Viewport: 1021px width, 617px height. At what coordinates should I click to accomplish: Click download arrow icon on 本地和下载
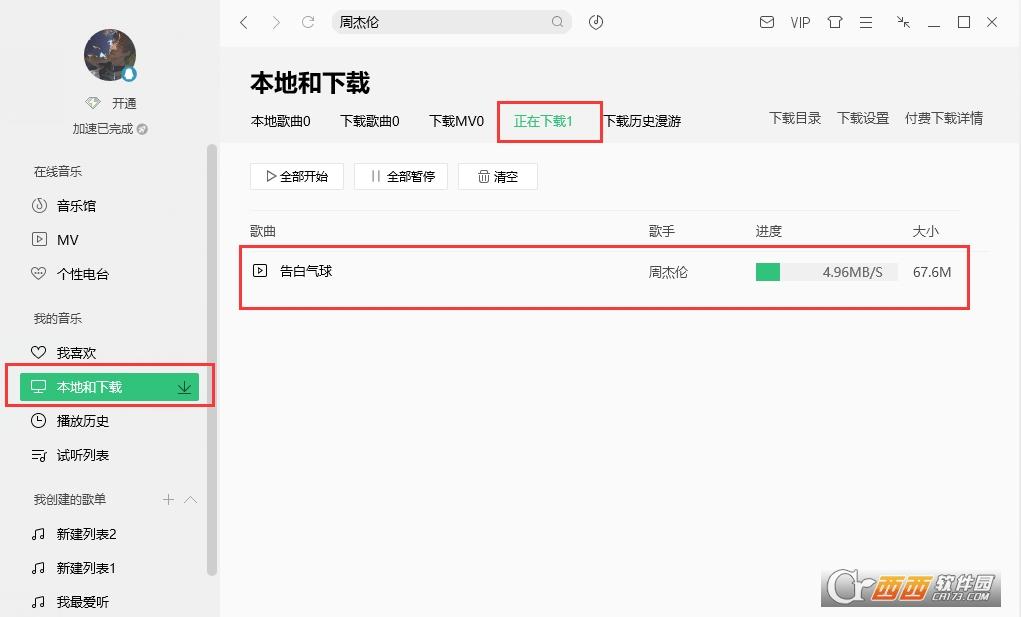tap(184, 387)
